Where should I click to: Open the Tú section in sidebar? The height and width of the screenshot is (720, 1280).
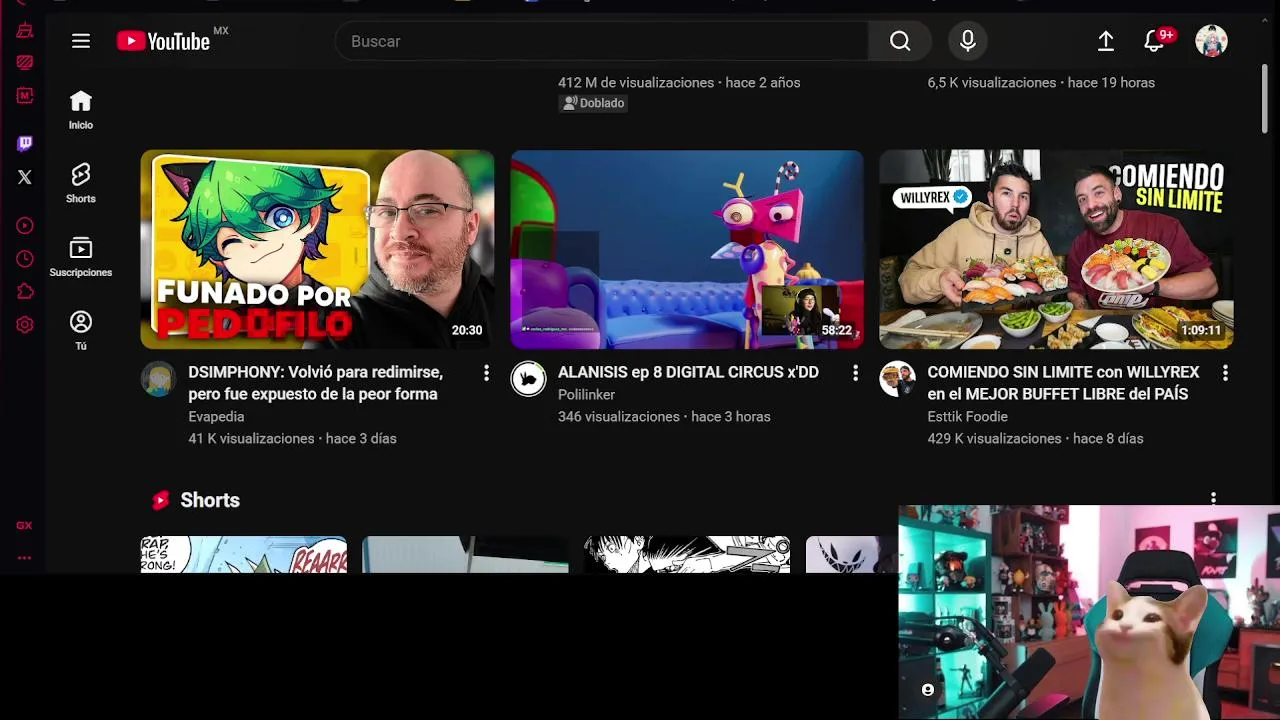tap(81, 331)
